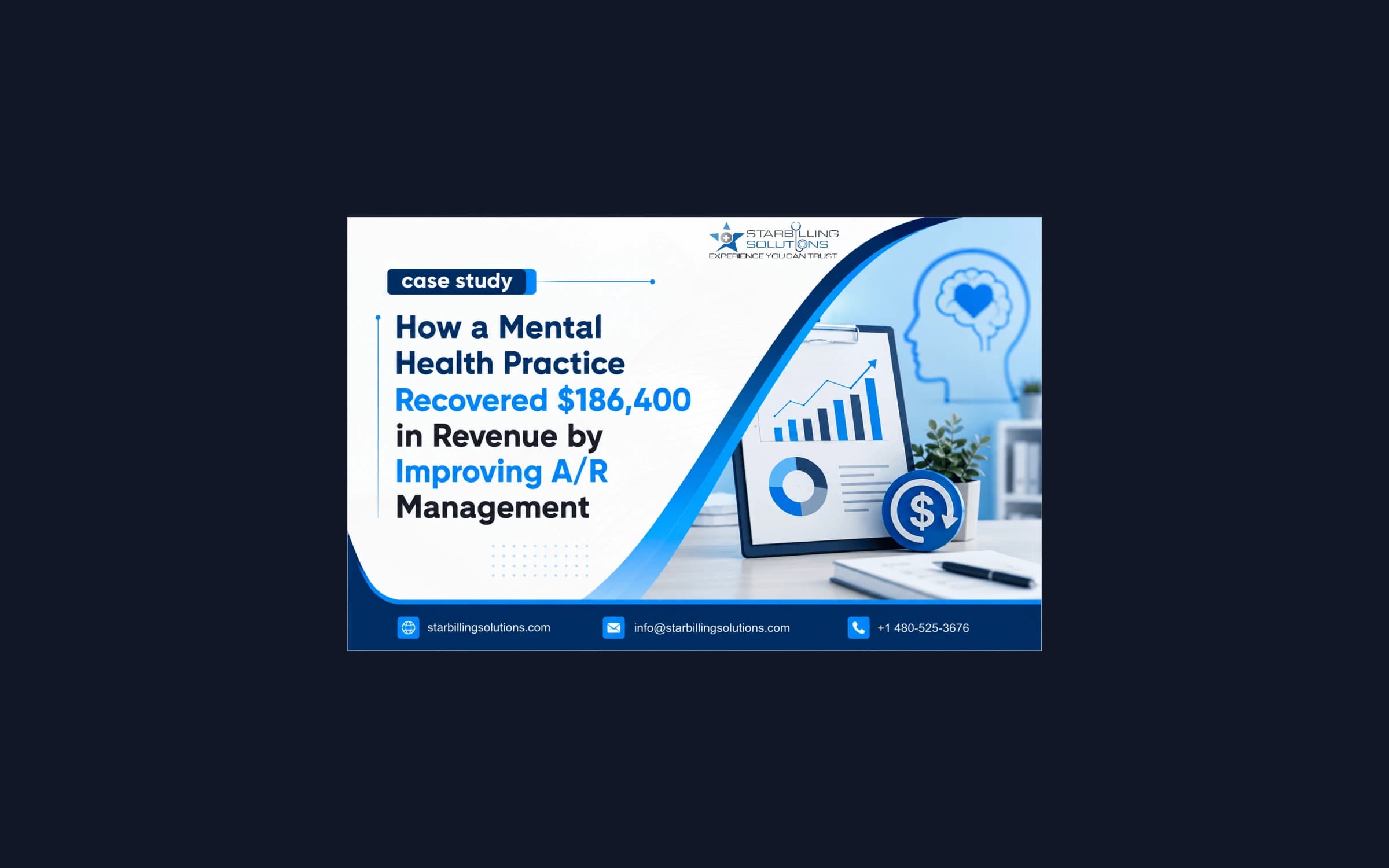Click the Star Billing Solutions logo

coord(774,241)
